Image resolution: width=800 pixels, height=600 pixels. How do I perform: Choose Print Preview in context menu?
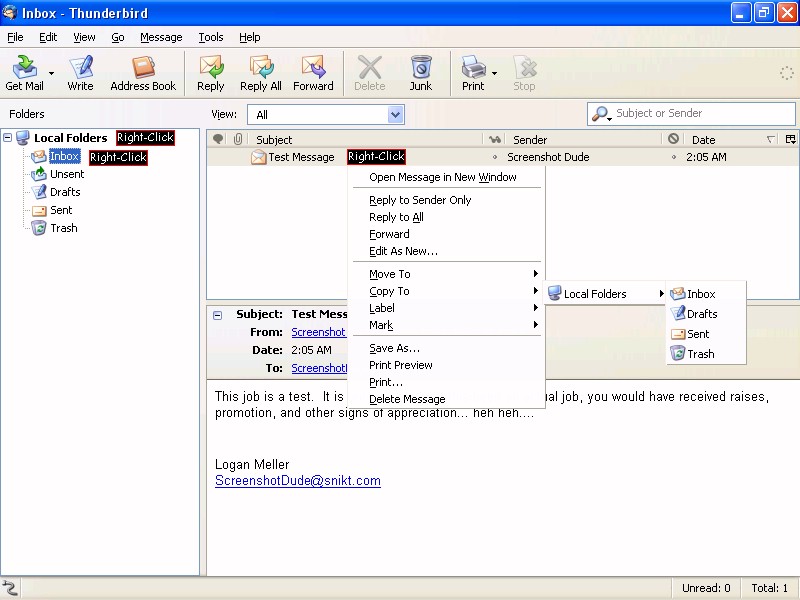point(446,365)
